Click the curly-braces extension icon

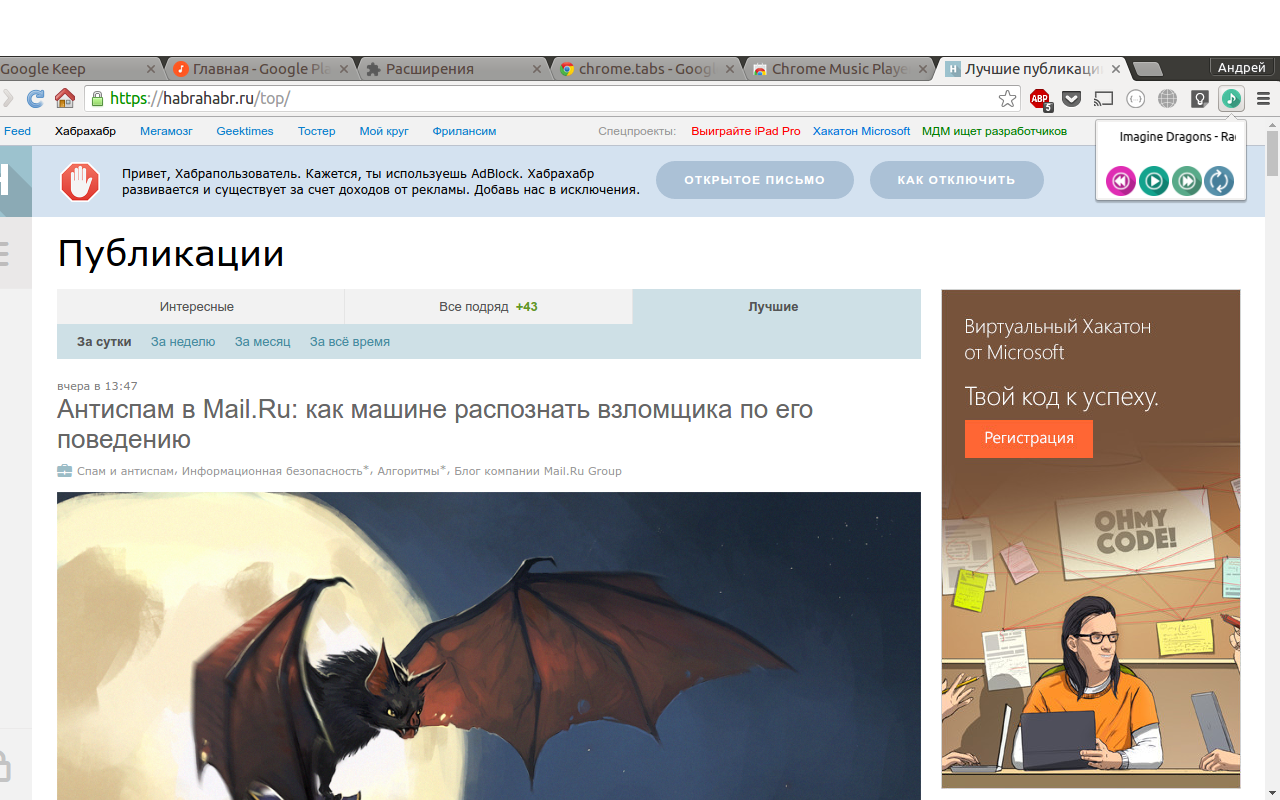point(1135,99)
